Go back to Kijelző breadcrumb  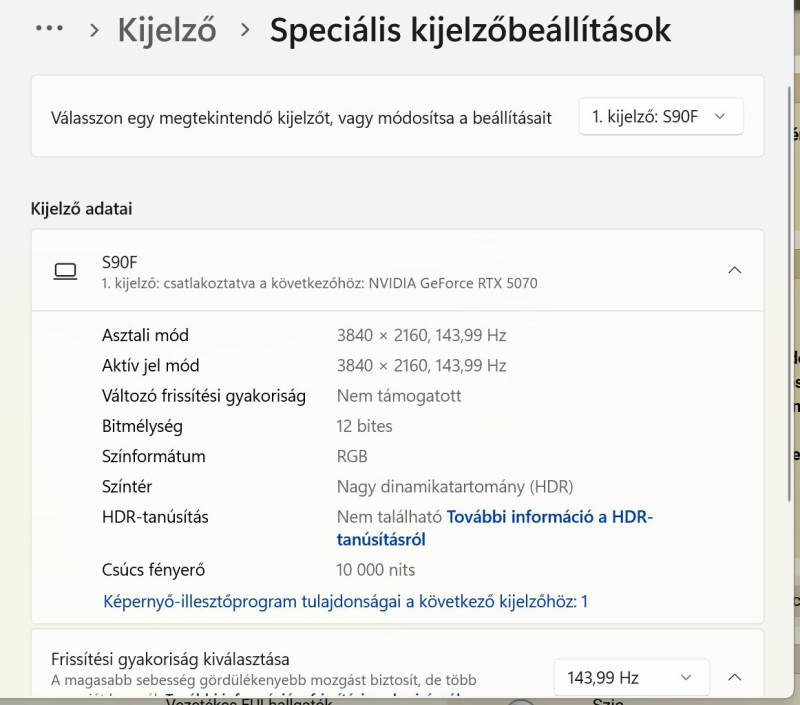click(167, 30)
